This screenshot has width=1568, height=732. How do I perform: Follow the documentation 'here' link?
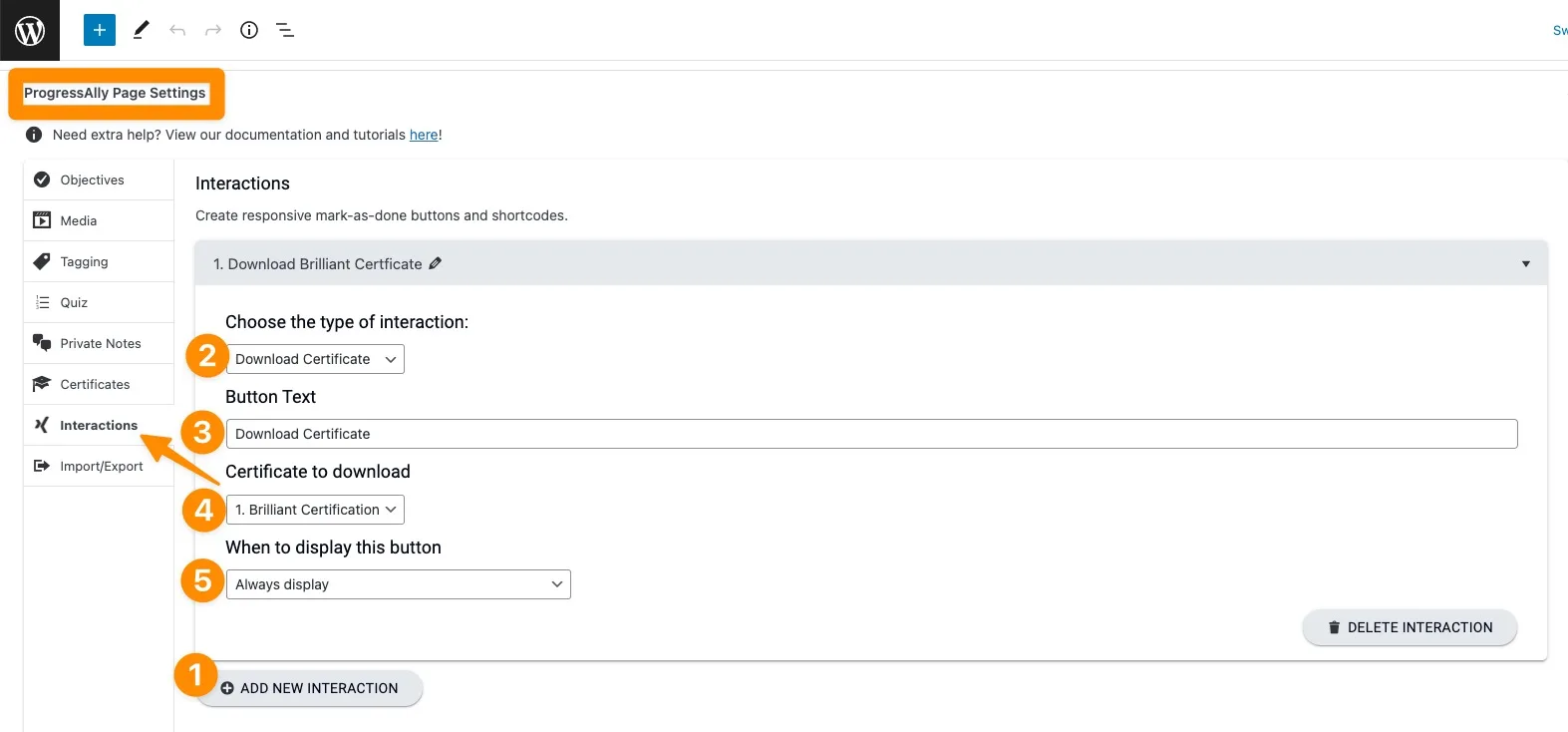point(424,135)
